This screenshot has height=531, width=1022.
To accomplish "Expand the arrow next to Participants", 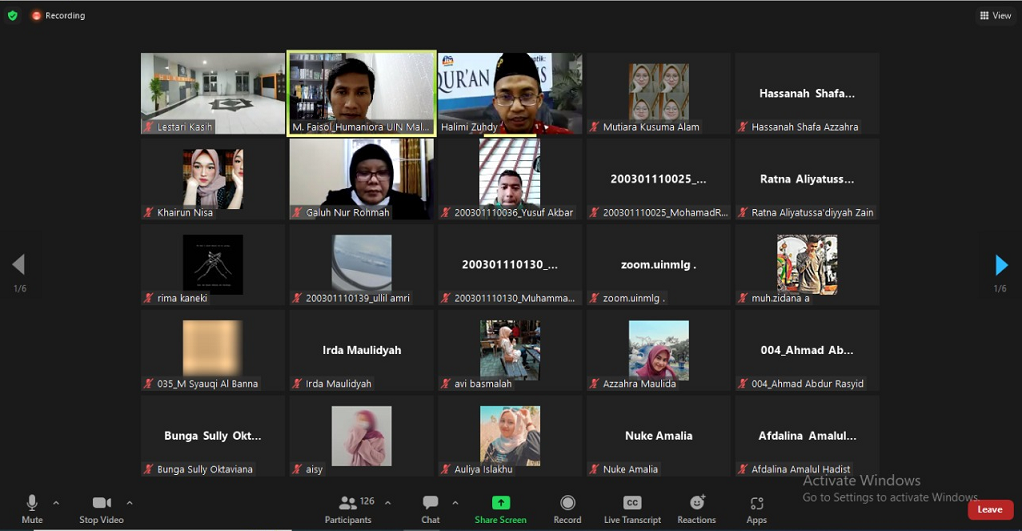I will (388, 502).
